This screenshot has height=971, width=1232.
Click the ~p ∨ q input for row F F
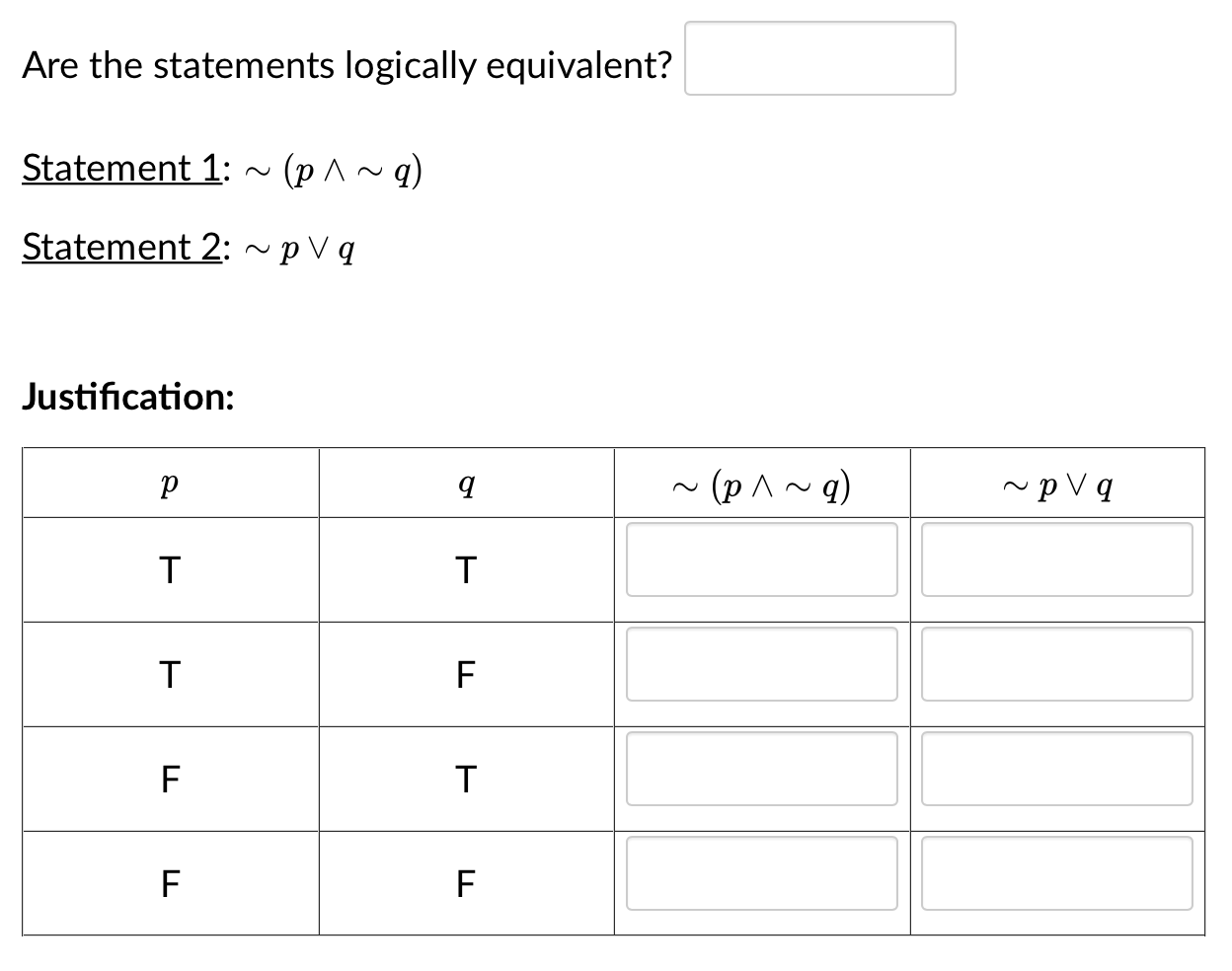(x=1055, y=874)
